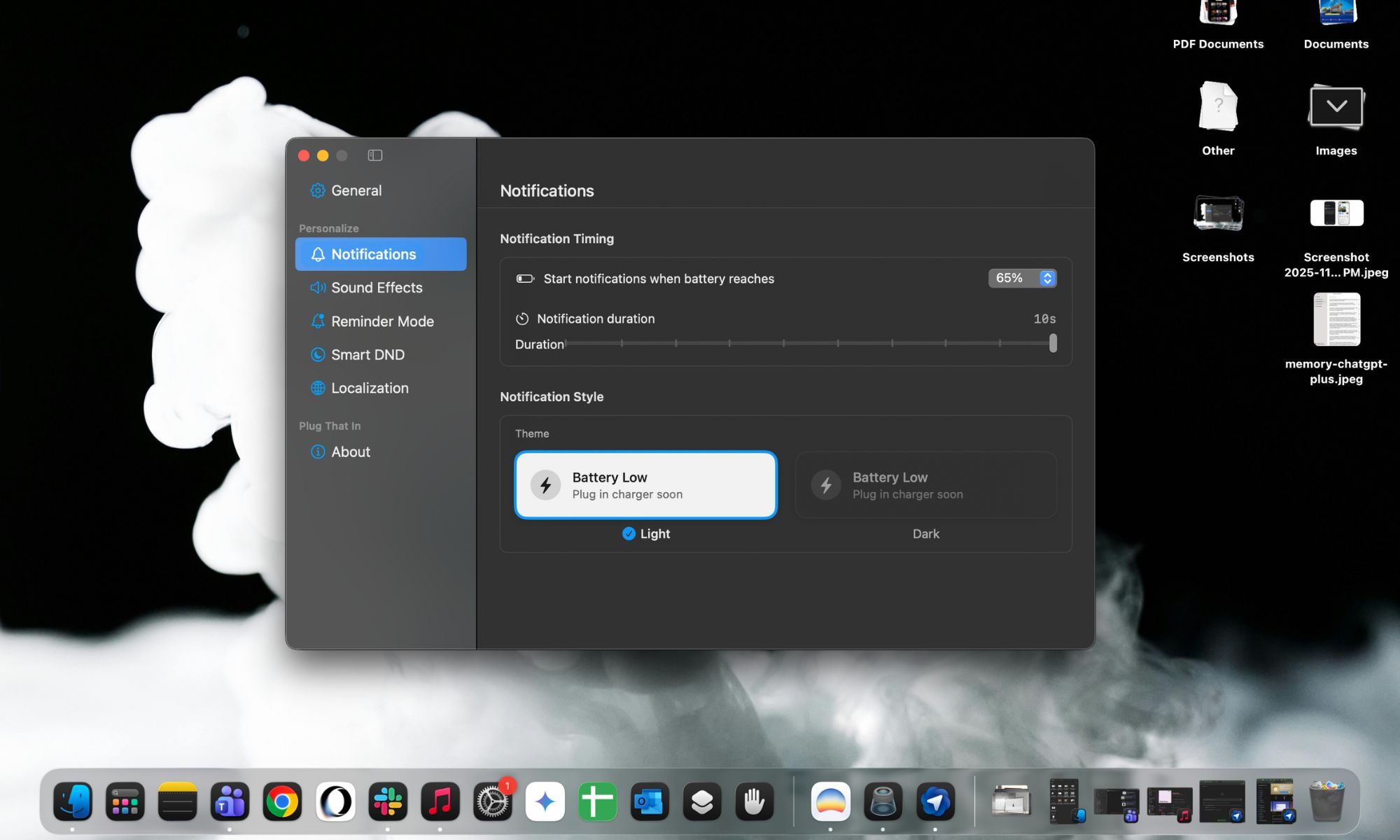
Task: Open System Settings with the badge
Action: click(x=492, y=801)
